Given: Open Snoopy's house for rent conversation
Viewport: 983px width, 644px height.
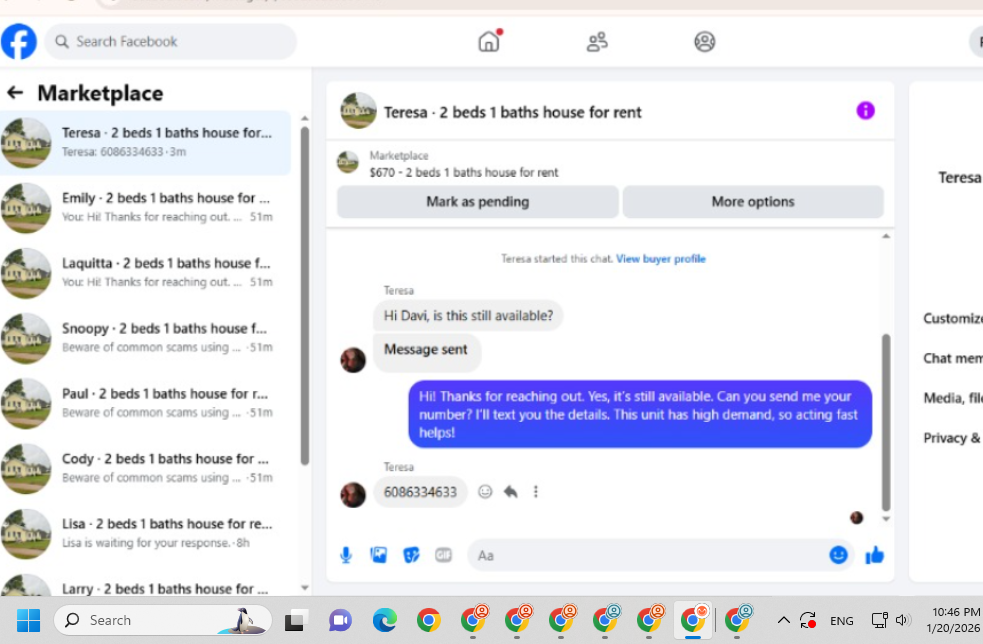Looking at the screenshot, I should (145, 338).
